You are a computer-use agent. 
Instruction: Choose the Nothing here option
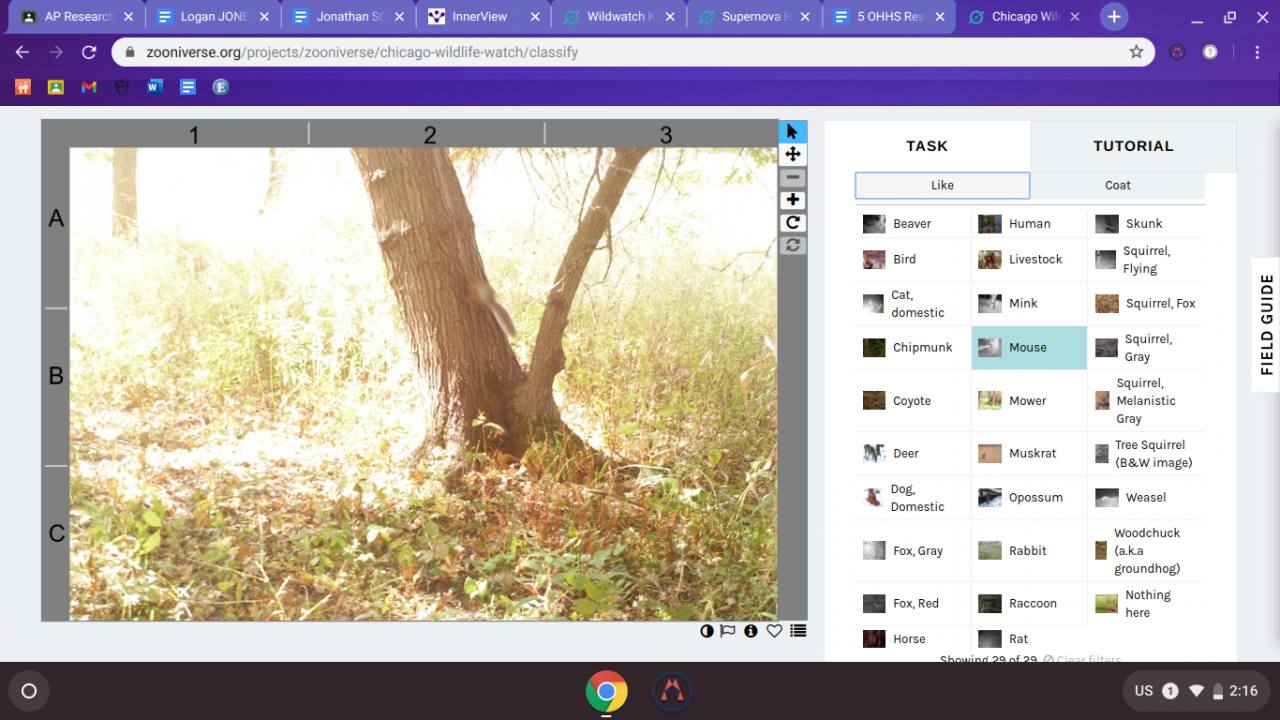tap(1146, 604)
